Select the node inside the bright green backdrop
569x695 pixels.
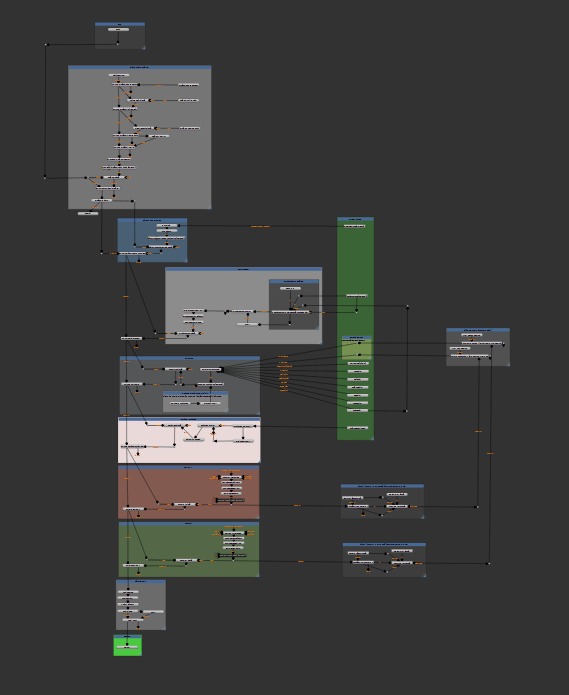coord(127,647)
